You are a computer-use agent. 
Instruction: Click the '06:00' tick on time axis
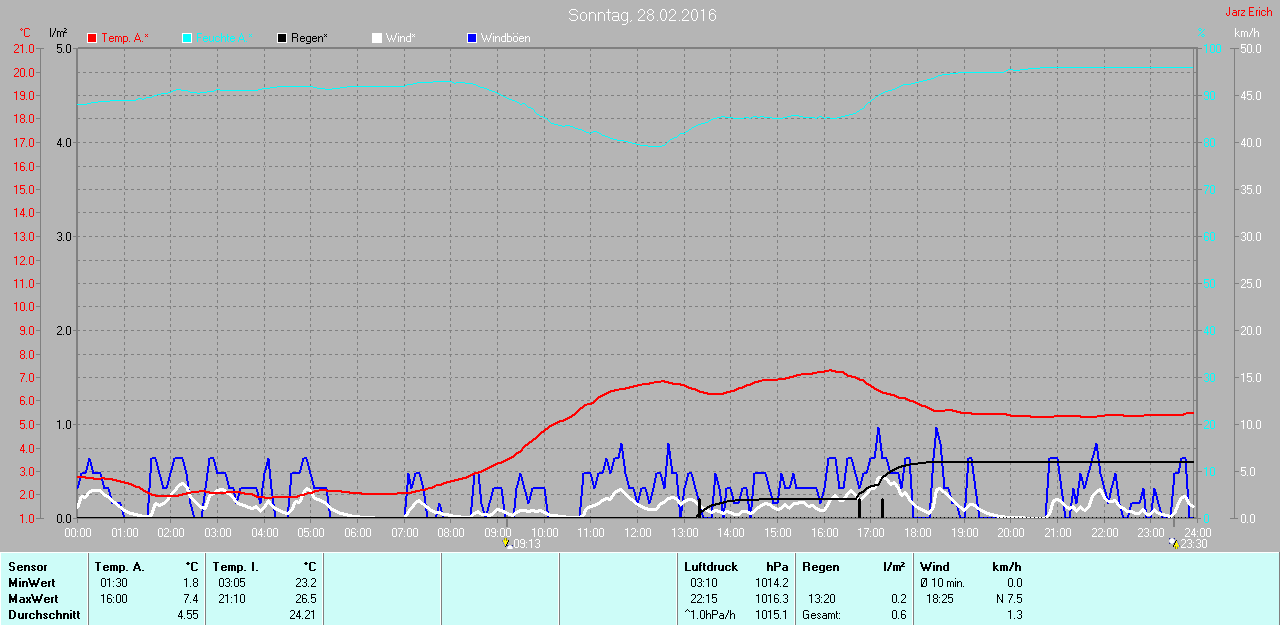358,533
